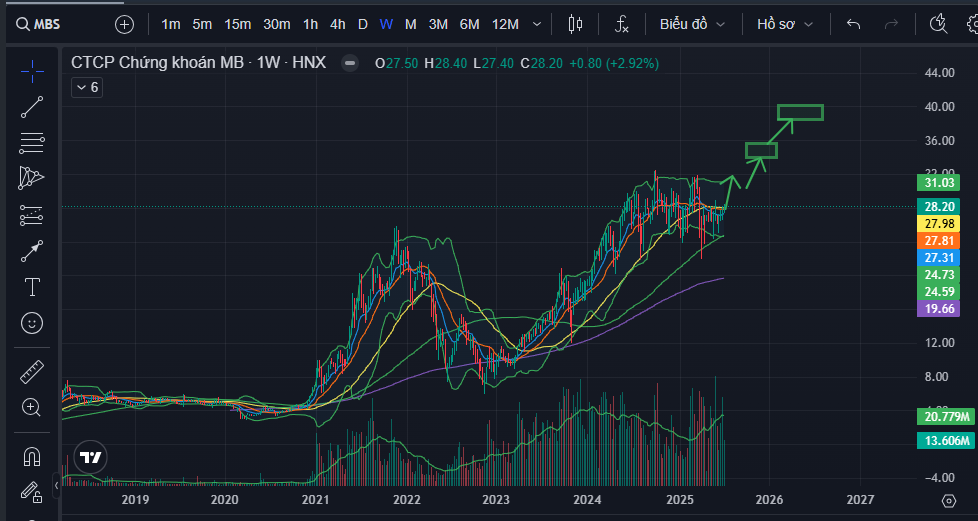Select the ruler measure tool
This screenshot has width=978, height=521.
[x=32, y=372]
